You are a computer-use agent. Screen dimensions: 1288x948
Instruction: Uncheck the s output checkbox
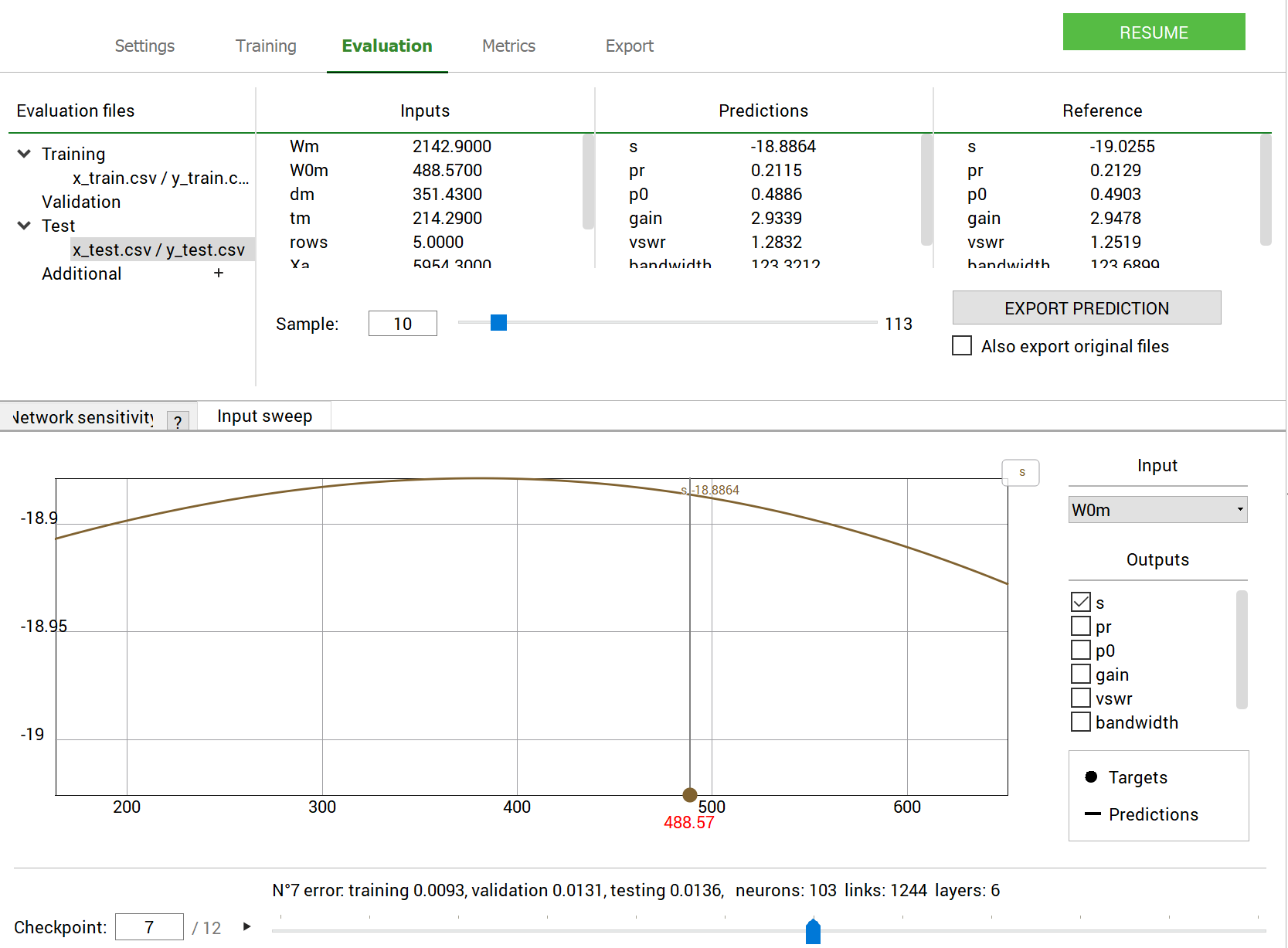[1081, 602]
